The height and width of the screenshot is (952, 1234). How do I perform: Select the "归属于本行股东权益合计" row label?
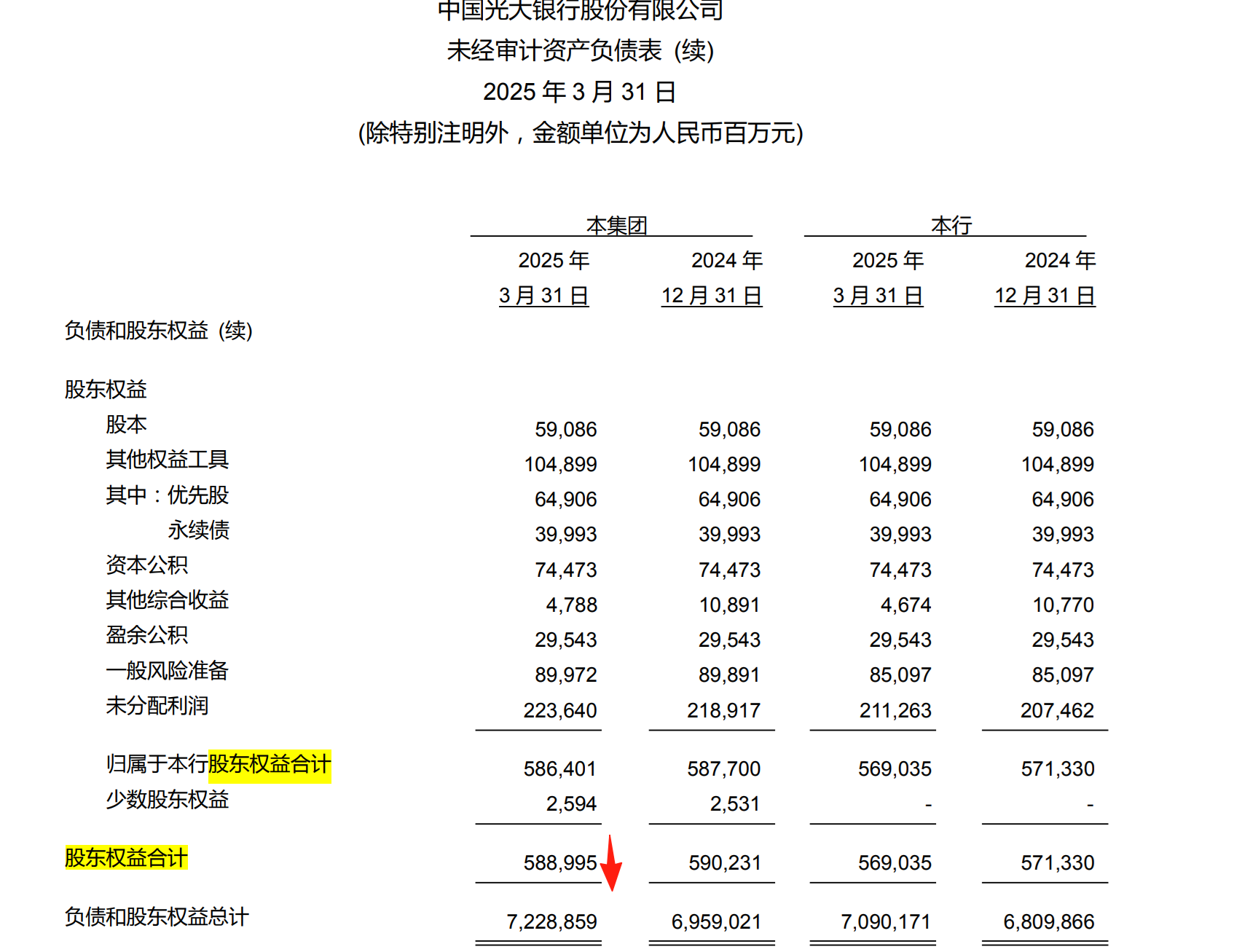219,763
